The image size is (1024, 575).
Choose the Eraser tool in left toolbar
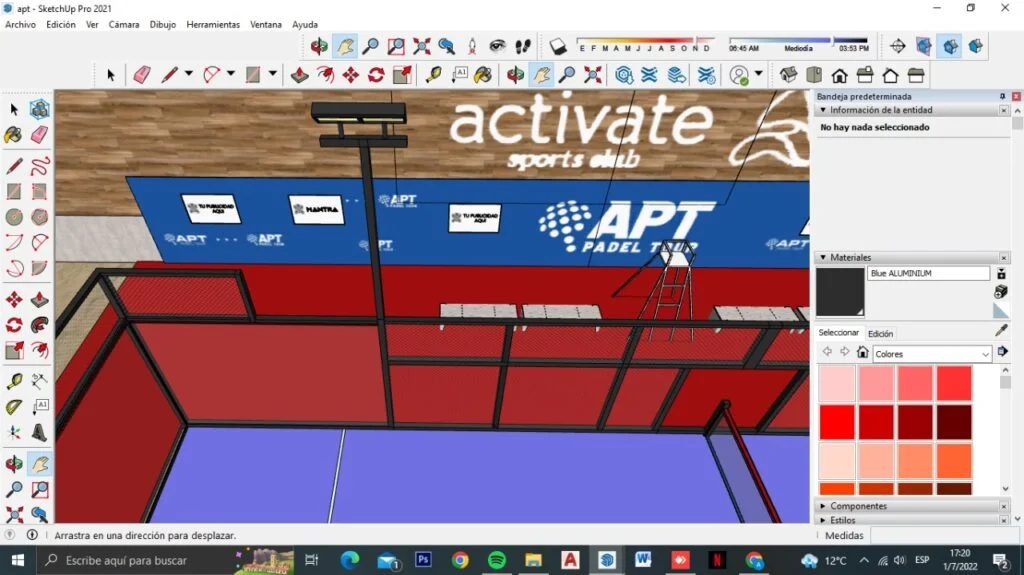tap(39, 135)
